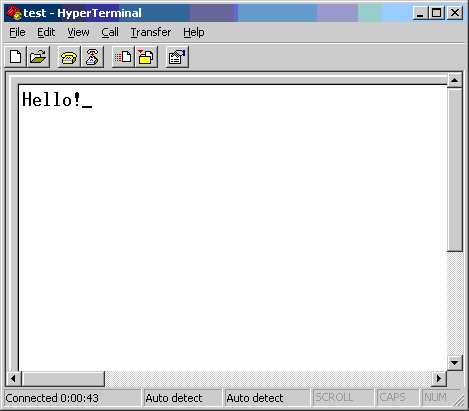
Task: Click the vertical scrollbar thumb
Action: click(455, 169)
